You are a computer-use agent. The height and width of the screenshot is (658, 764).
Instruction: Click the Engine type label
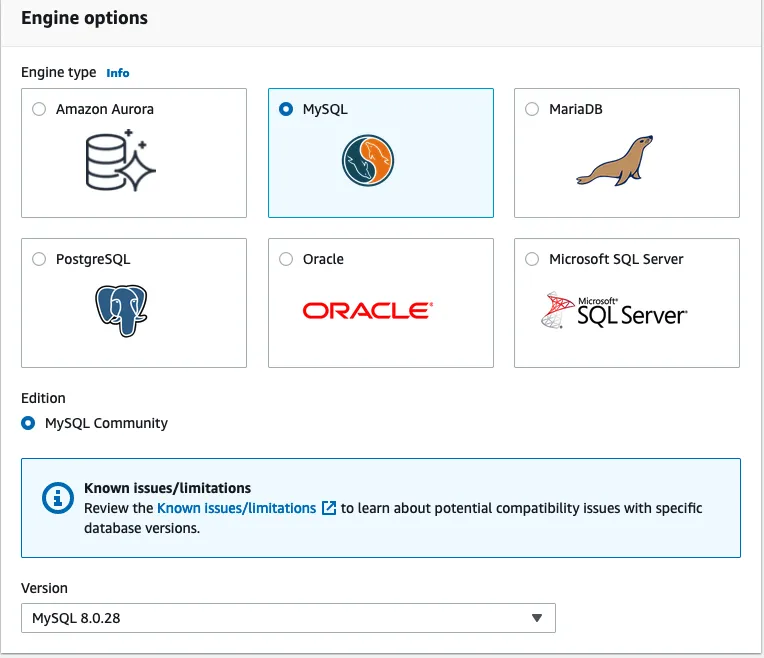[x=58, y=73]
